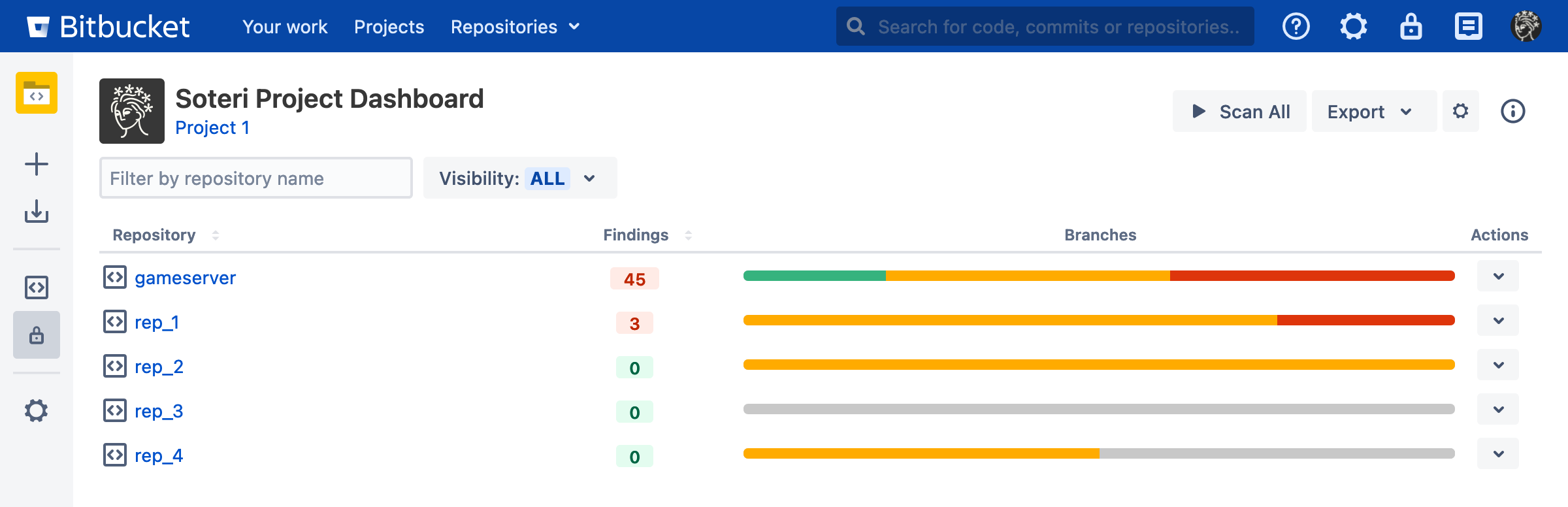Expand the Visibility: ALL dropdown
Image resolution: width=1568 pixels, height=507 pixels.
click(519, 178)
